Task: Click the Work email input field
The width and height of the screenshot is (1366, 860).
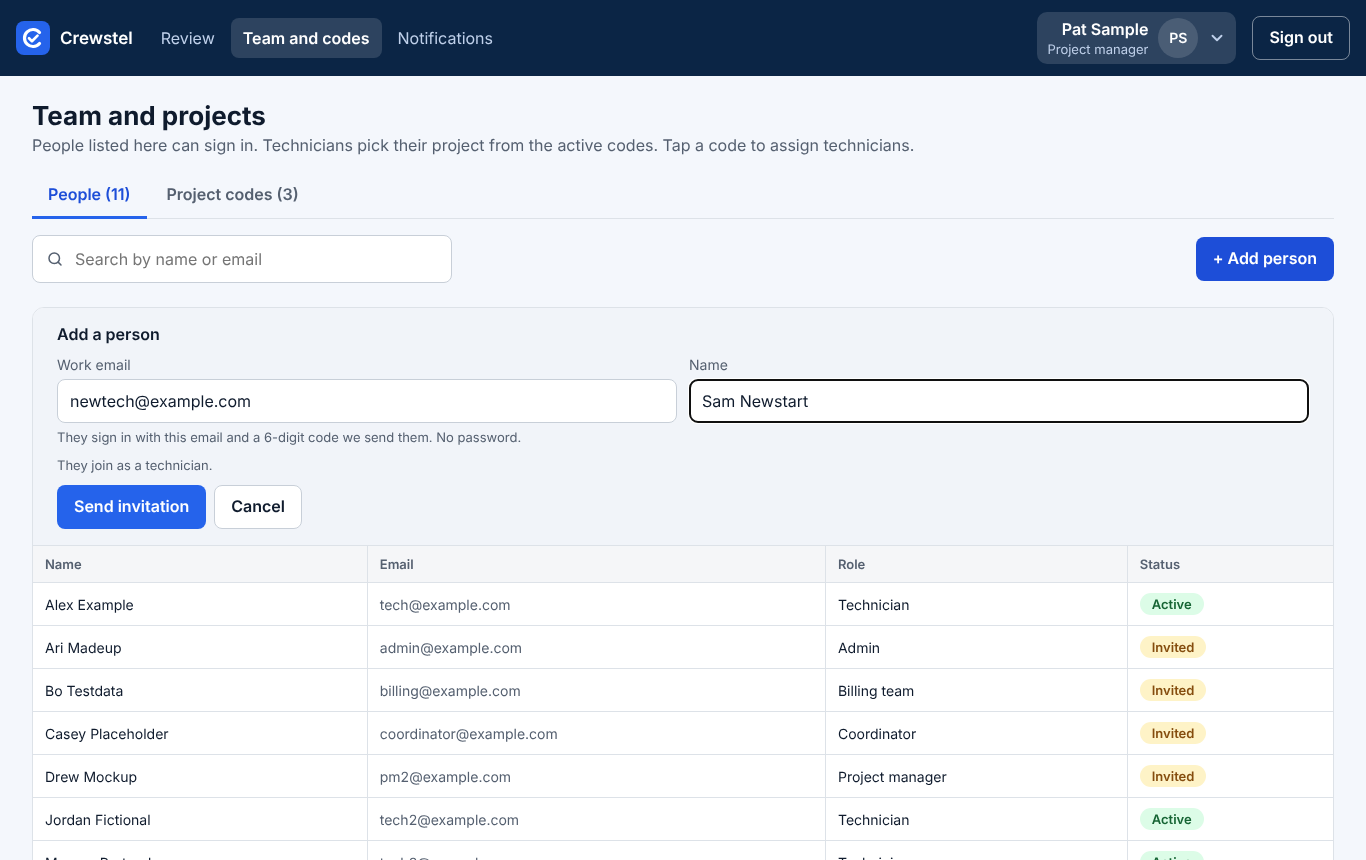Action: coord(367,401)
